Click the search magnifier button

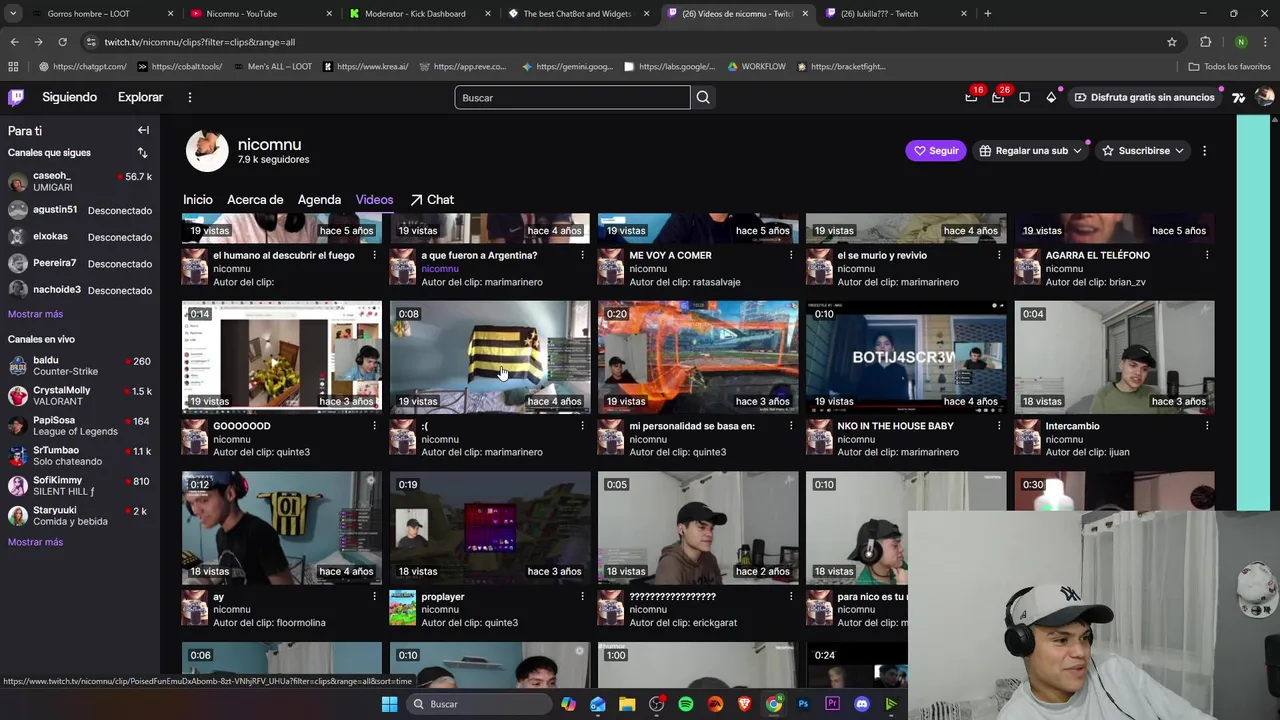[703, 97]
